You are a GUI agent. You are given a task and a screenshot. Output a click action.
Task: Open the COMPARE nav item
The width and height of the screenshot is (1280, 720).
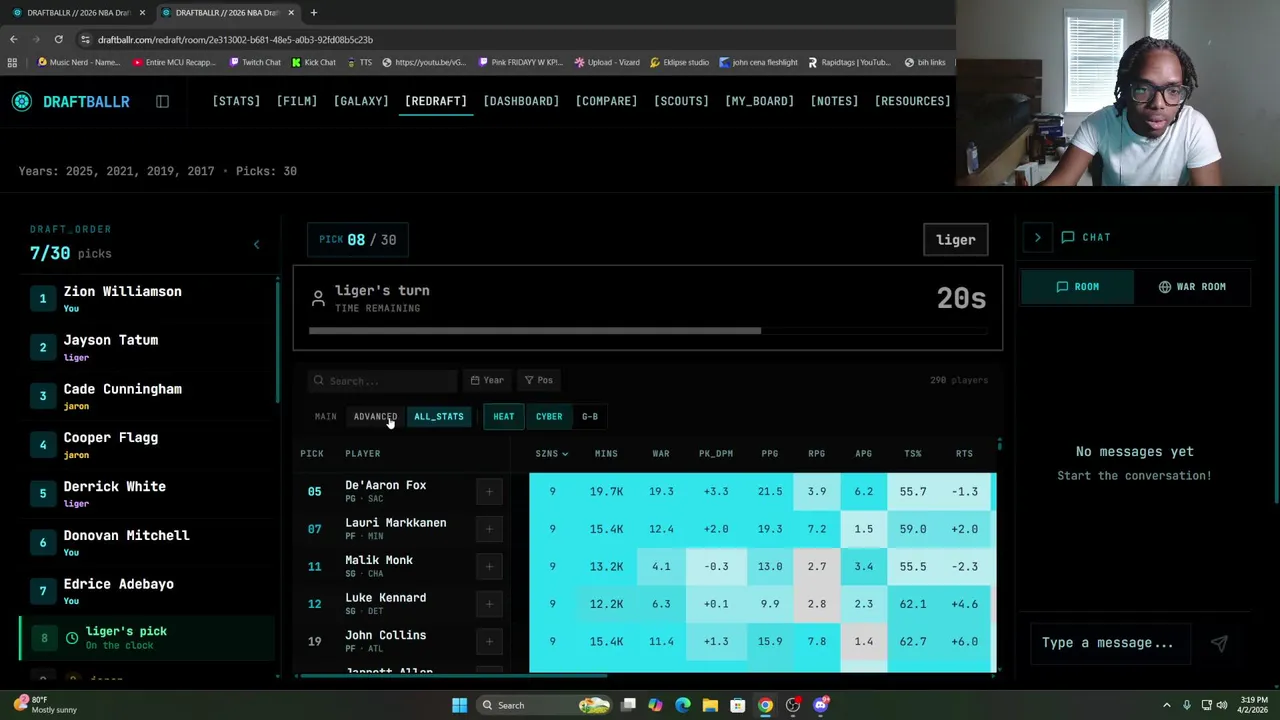[x=606, y=101]
